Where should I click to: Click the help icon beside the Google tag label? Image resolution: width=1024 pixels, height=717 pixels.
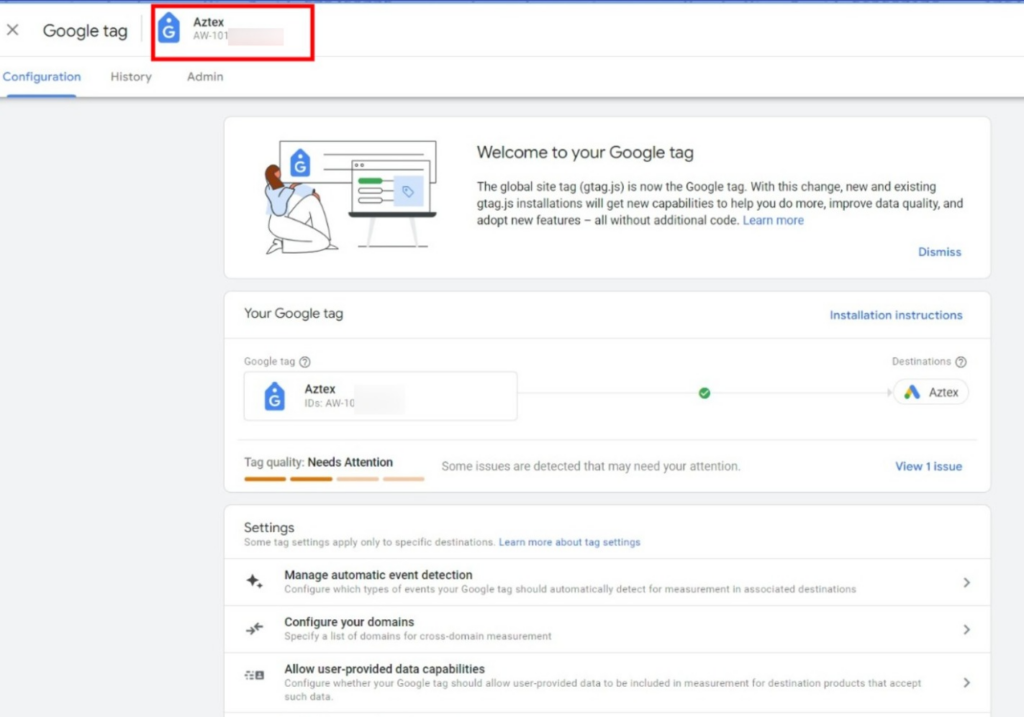pos(307,361)
